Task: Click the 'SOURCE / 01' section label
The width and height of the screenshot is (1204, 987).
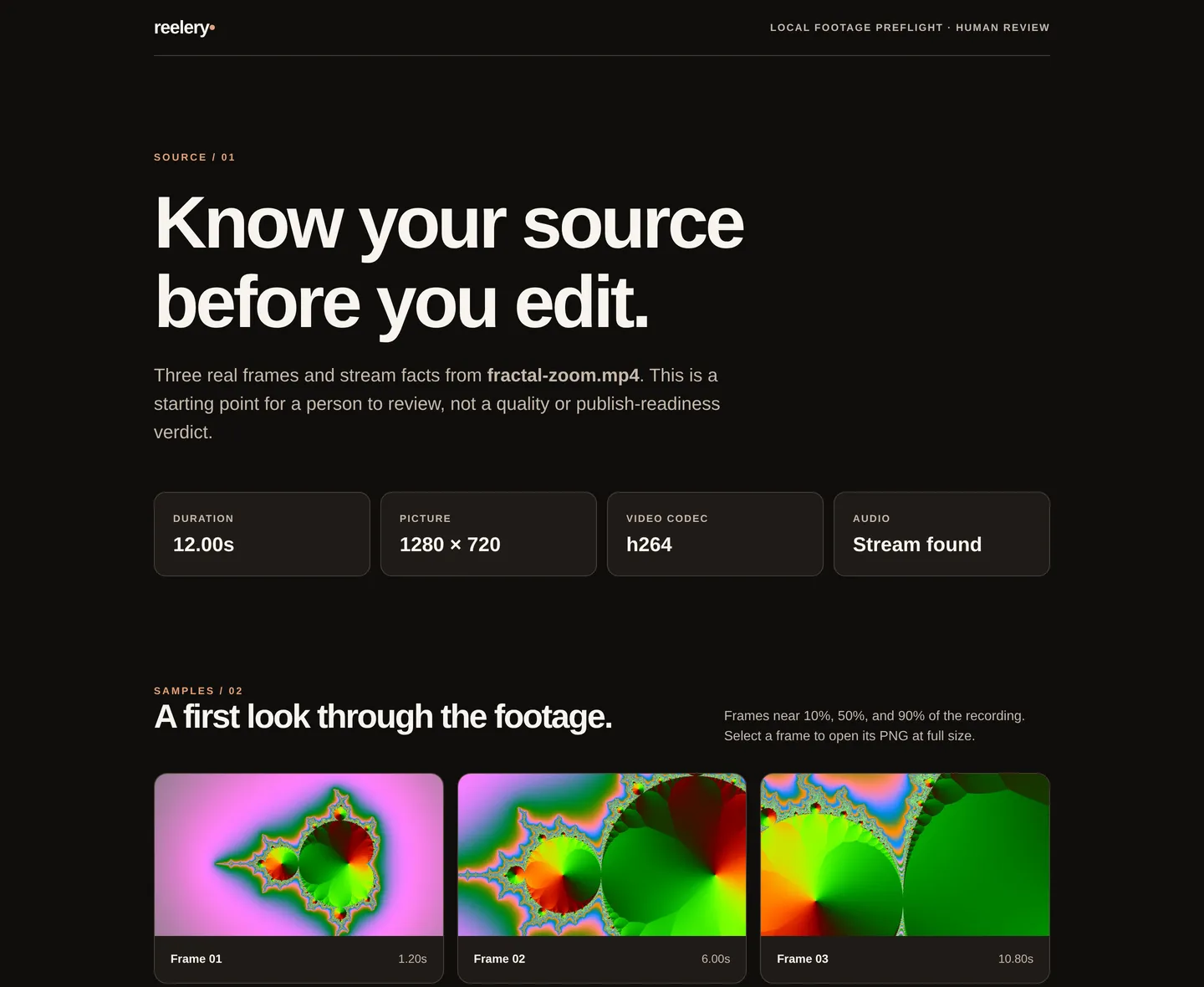Action: coord(195,157)
